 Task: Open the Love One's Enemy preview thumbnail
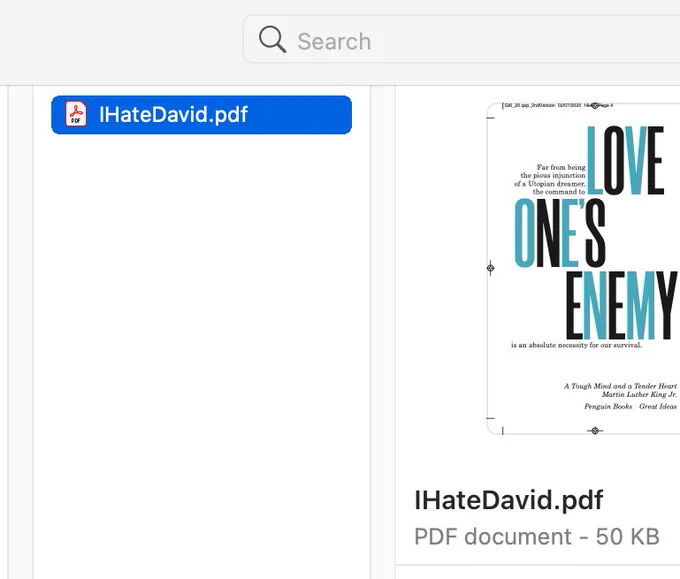coord(583,268)
